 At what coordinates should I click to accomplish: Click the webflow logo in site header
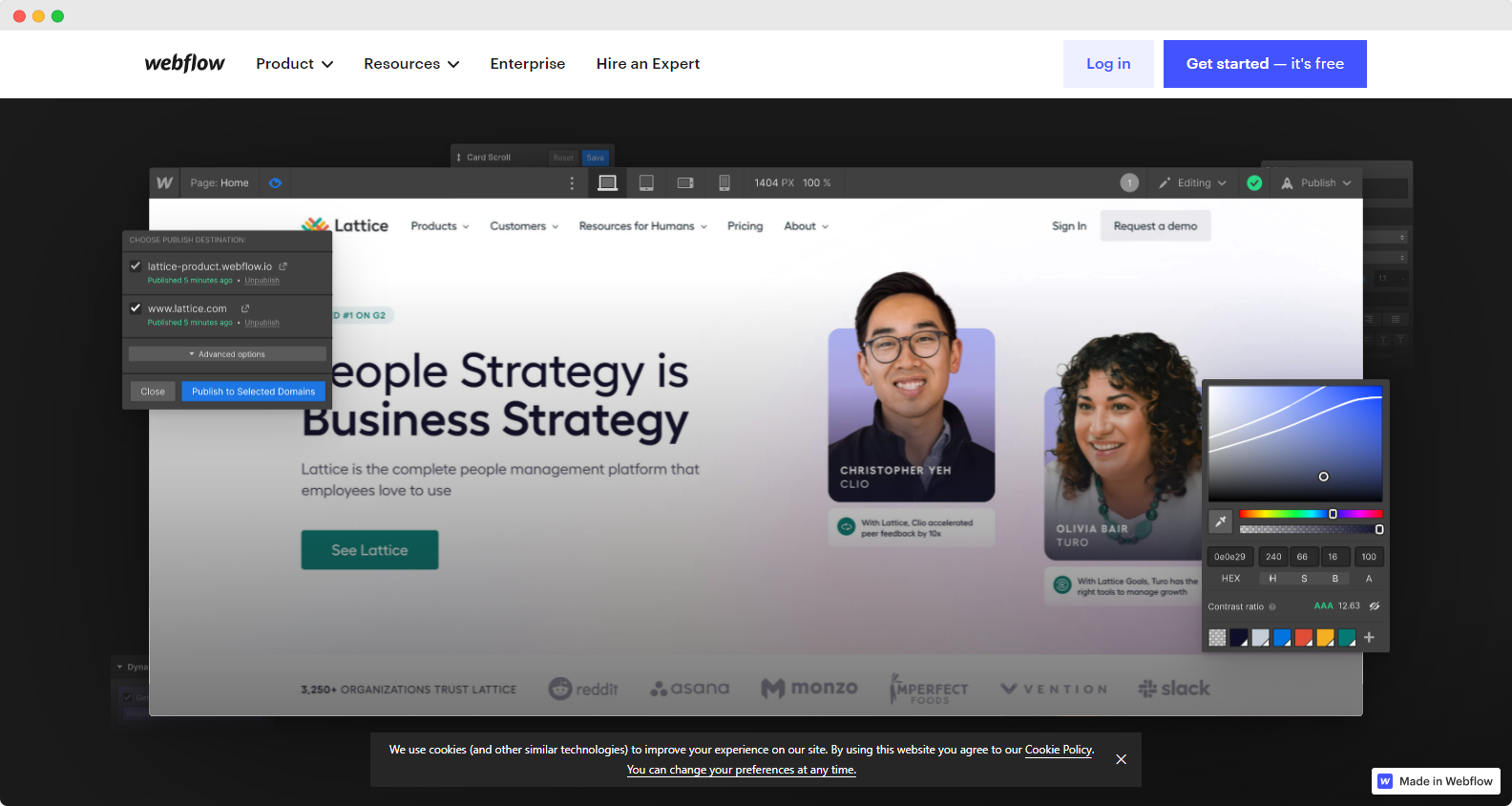coord(184,63)
